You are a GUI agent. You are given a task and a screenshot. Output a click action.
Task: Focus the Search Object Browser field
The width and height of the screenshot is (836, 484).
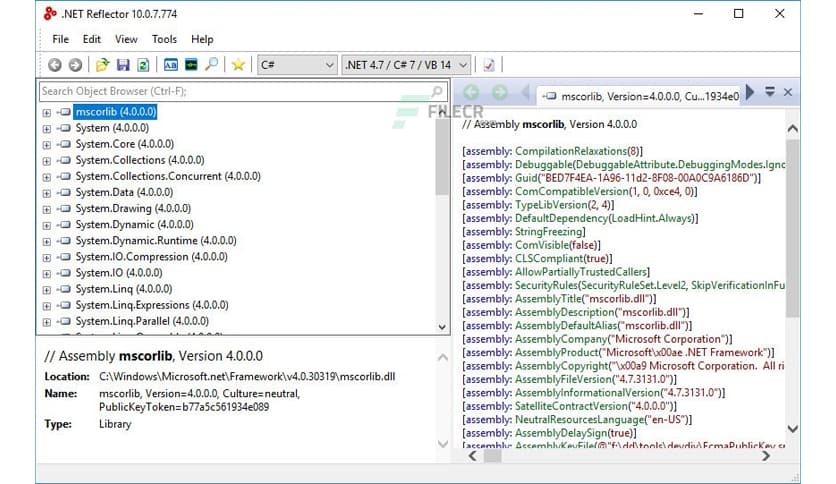pos(244,91)
